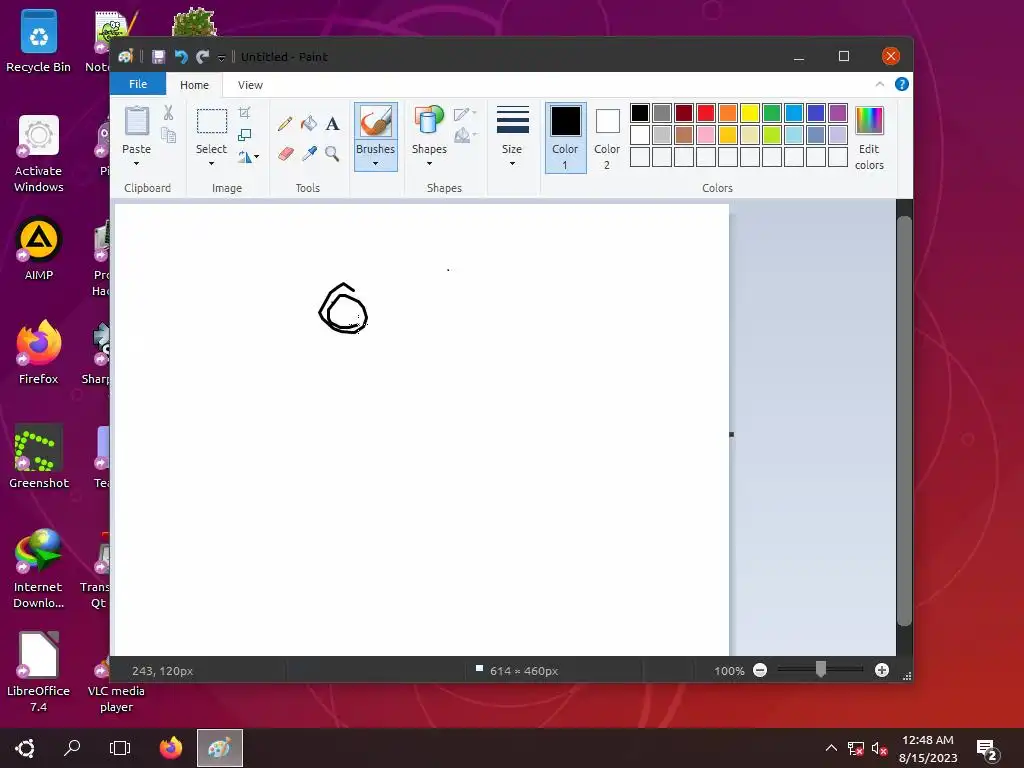Click the Crop icon in Image group
The height and width of the screenshot is (768, 1024).
pyautogui.click(x=245, y=113)
